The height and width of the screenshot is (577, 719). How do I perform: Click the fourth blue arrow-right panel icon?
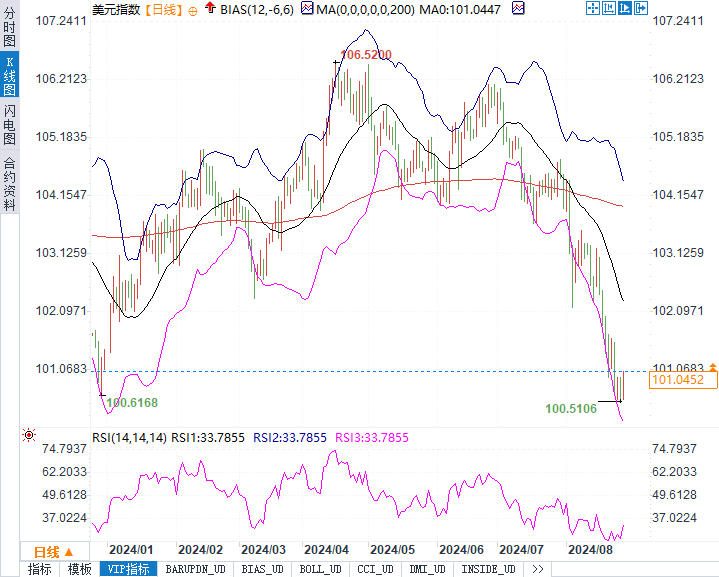pyautogui.click(x=641, y=8)
